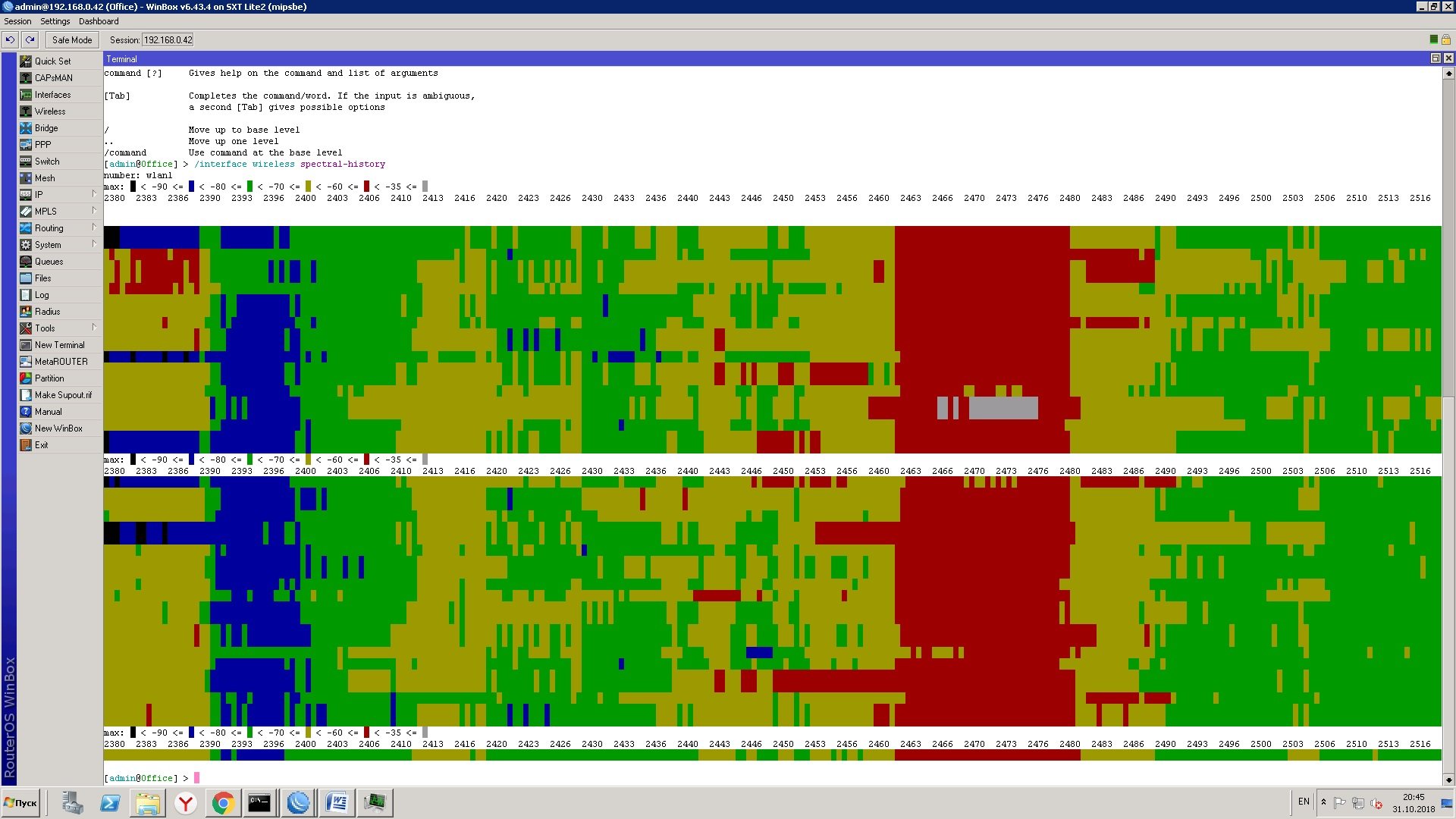Screen dimensions: 1456x819
Task: Expand the Tools submenu arrow
Action: (94, 328)
